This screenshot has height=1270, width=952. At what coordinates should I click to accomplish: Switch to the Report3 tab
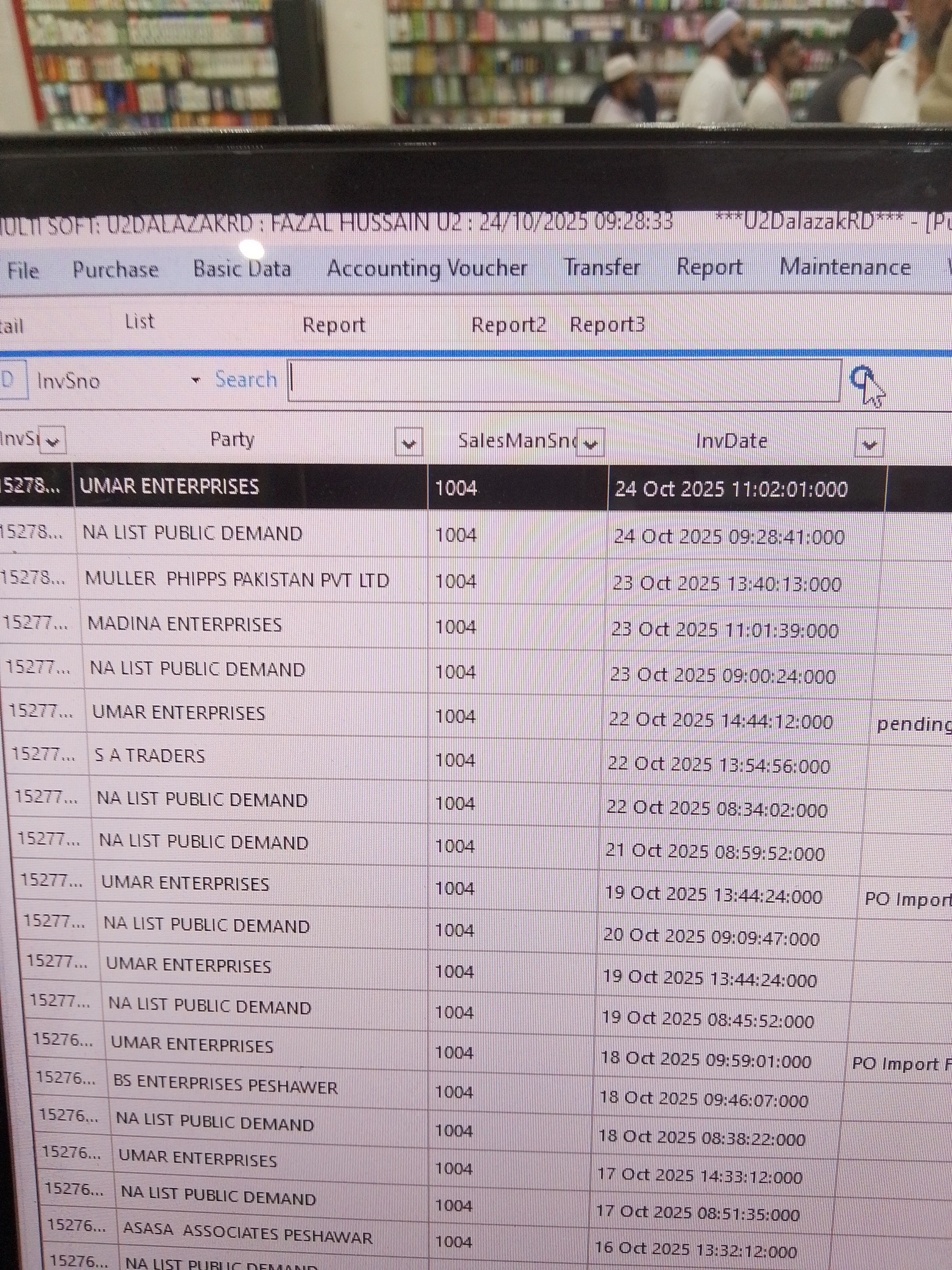click(x=607, y=325)
